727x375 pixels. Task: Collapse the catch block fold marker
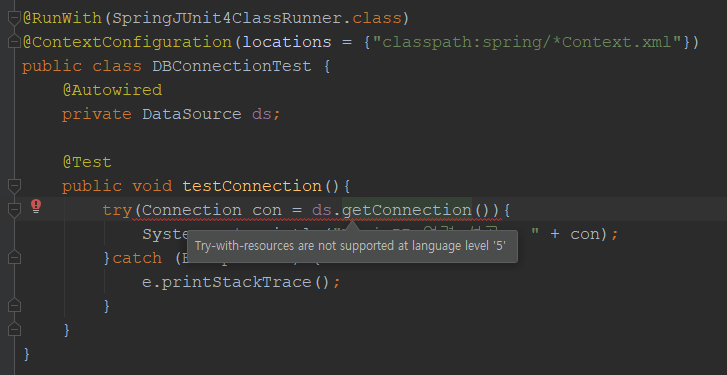pos(14,258)
